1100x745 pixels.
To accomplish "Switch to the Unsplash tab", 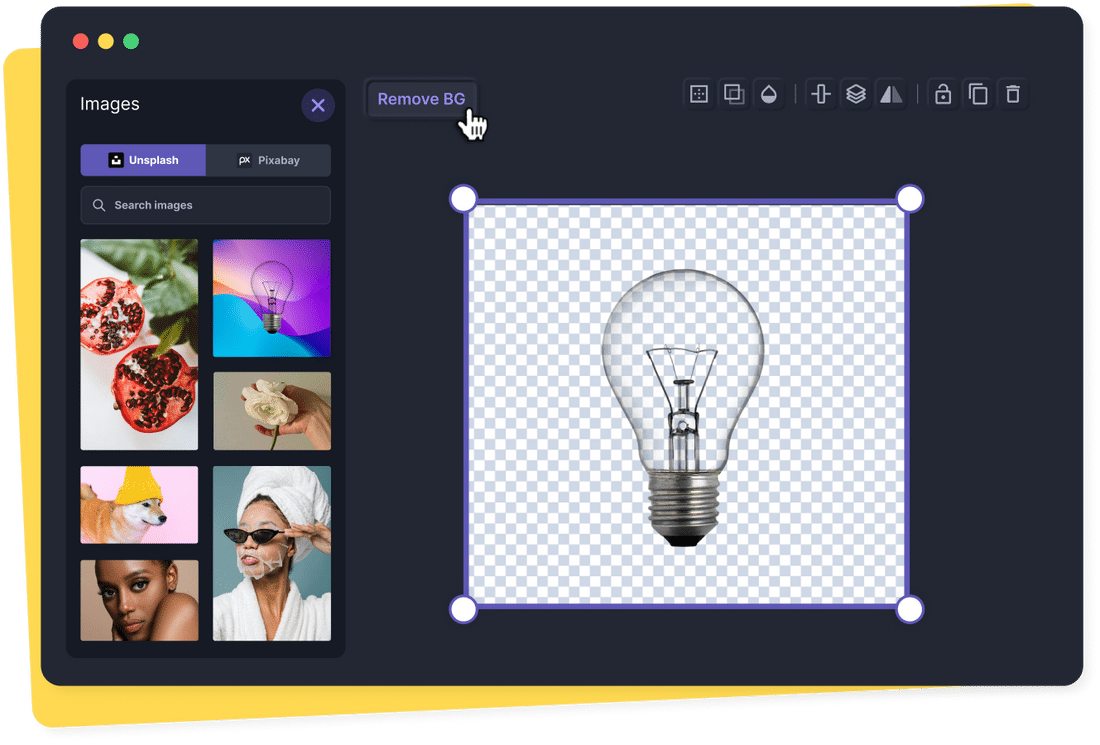I will [143, 160].
